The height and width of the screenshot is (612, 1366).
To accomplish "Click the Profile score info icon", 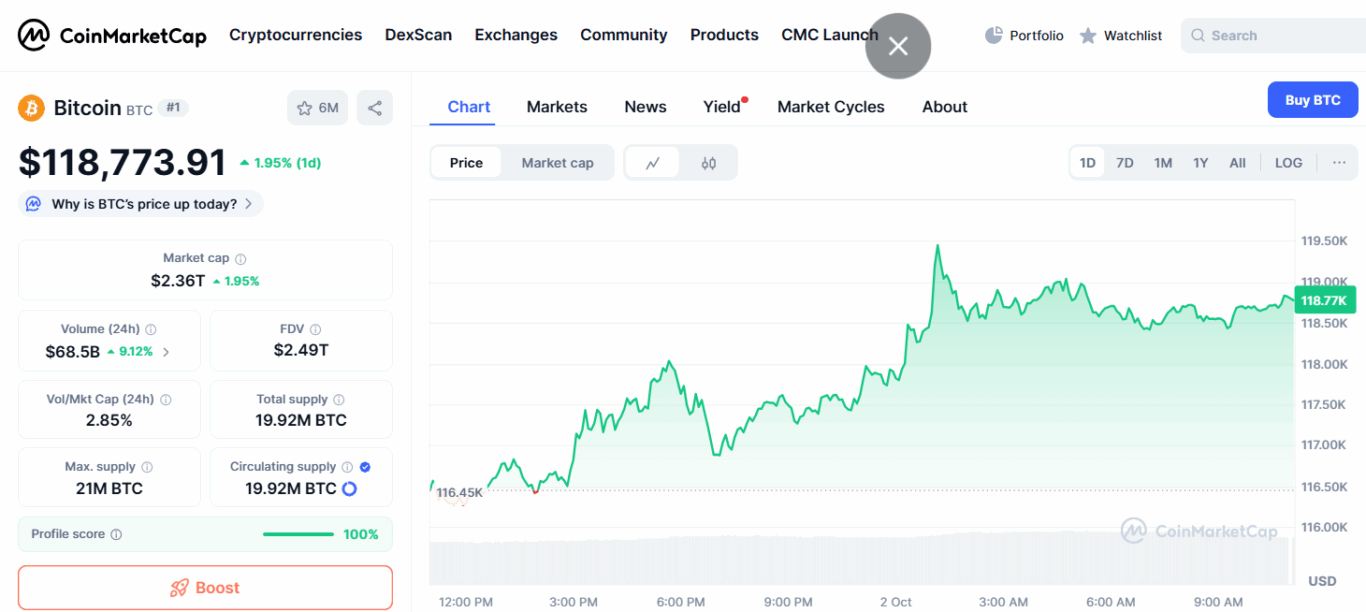I will tap(116, 535).
